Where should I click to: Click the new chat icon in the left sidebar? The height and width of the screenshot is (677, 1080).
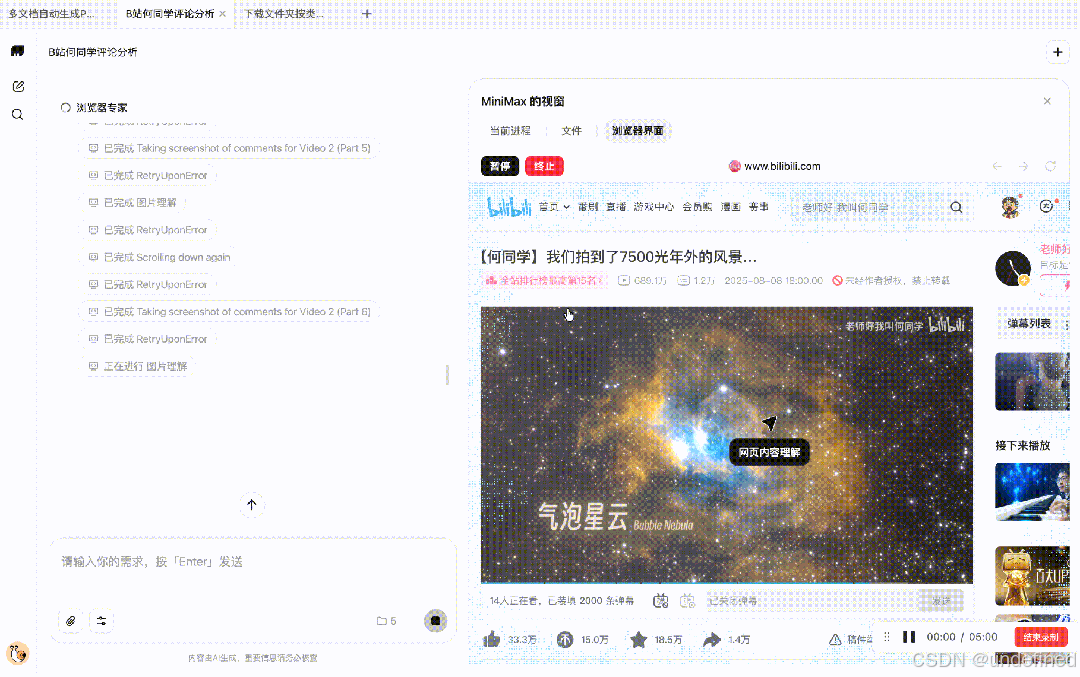[x=16, y=86]
